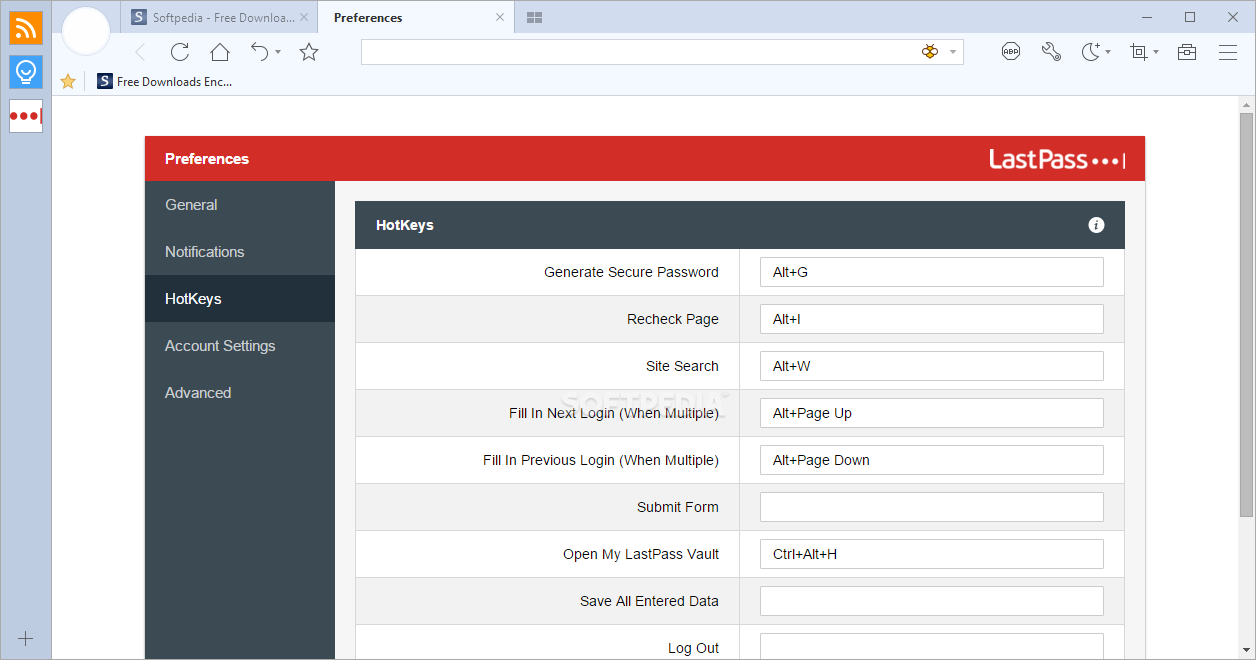This screenshot has height=660, width=1256.
Task: Click the 'Open My LastPass Vault' label
Action: (641, 554)
